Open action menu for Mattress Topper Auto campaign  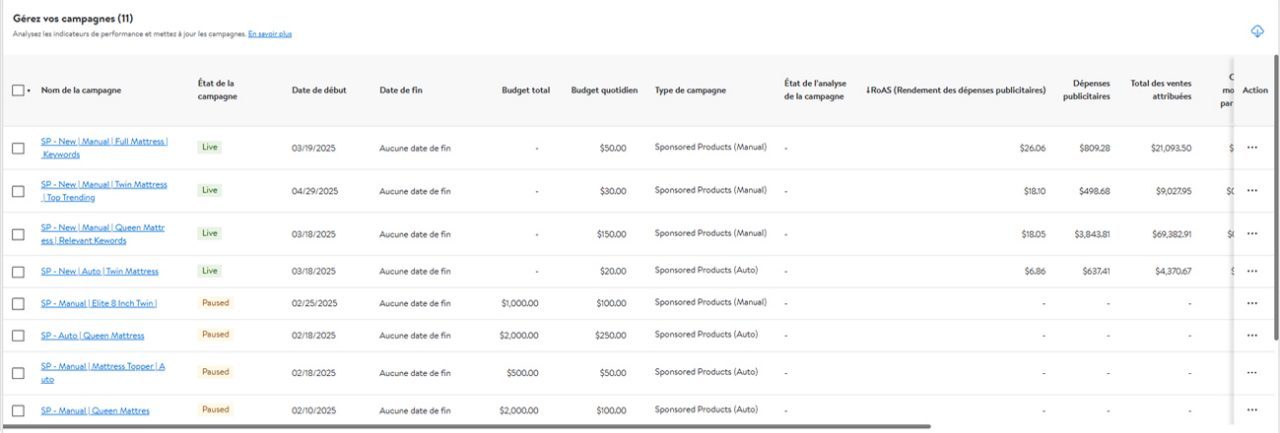[x=1252, y=372]
